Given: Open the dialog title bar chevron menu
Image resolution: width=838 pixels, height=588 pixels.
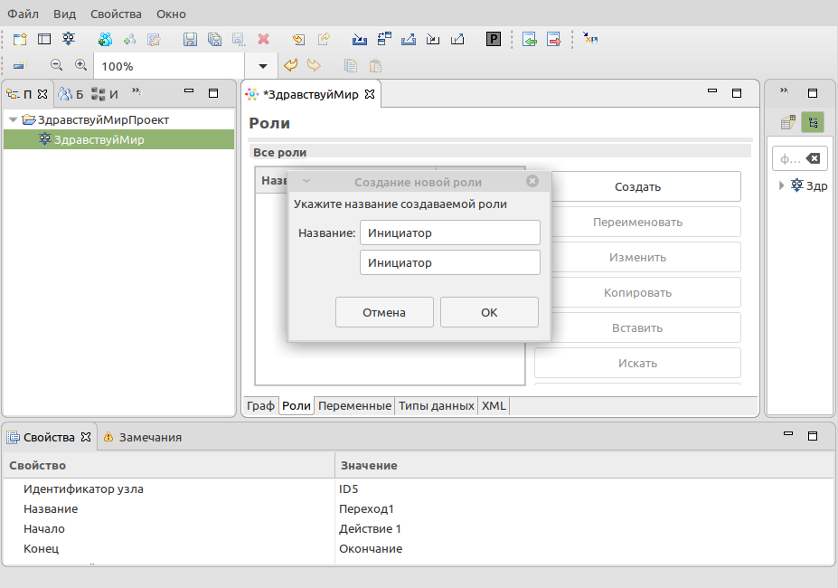Looking at the screenshot, I should [306, 181].
